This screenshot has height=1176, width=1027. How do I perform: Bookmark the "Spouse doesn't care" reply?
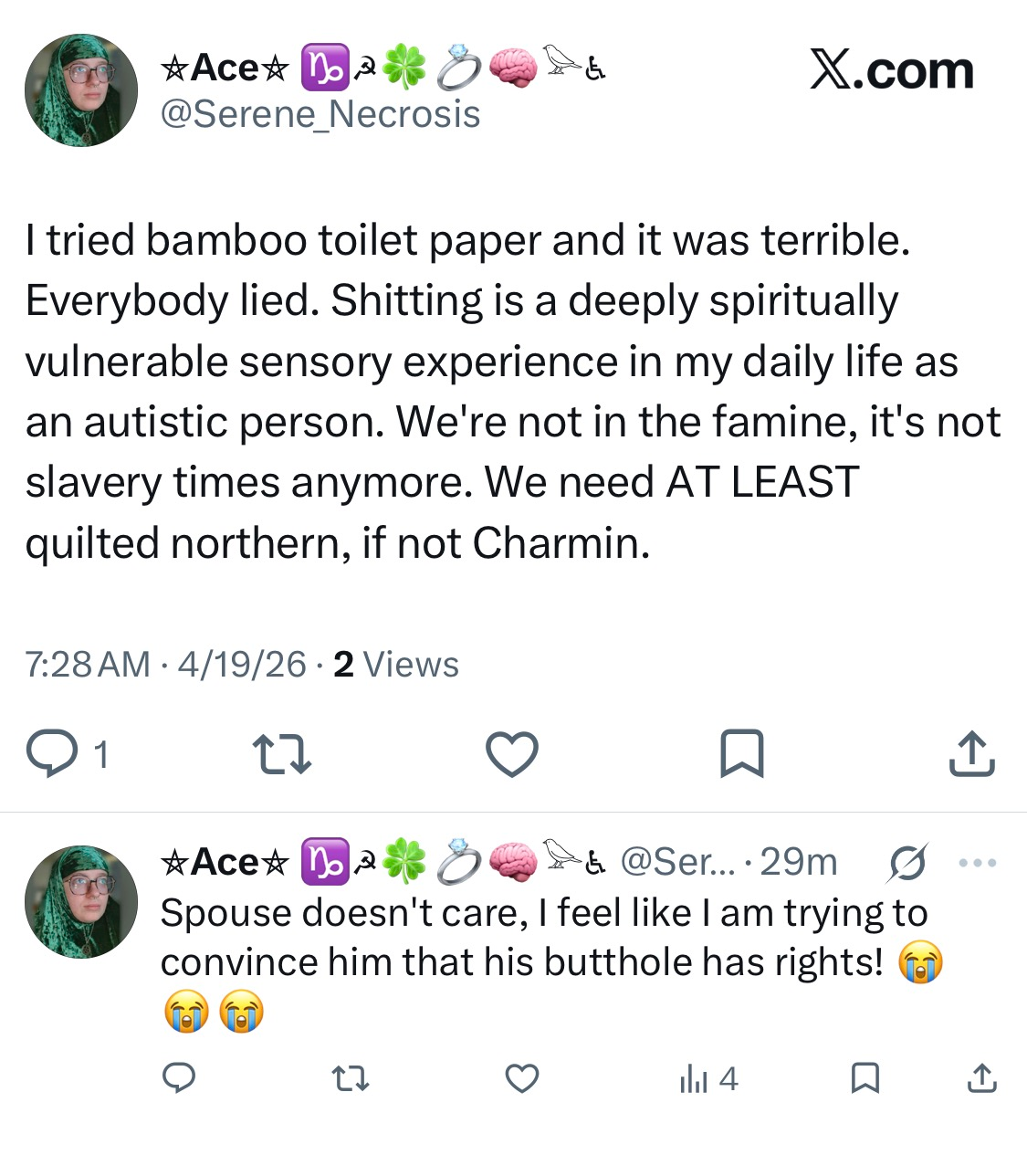[865, 1078]
